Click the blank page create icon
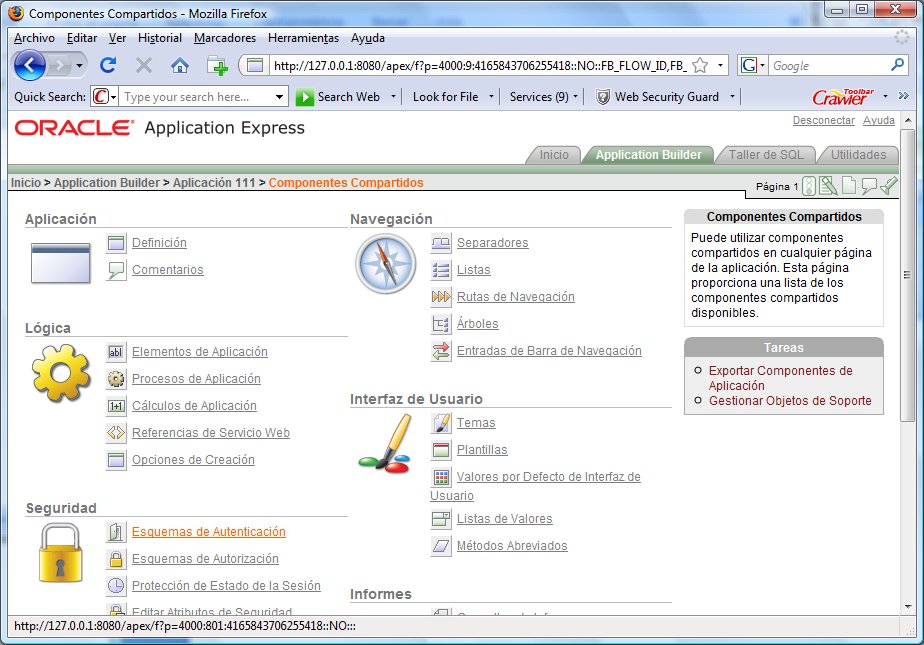 (x=849, y=186)
